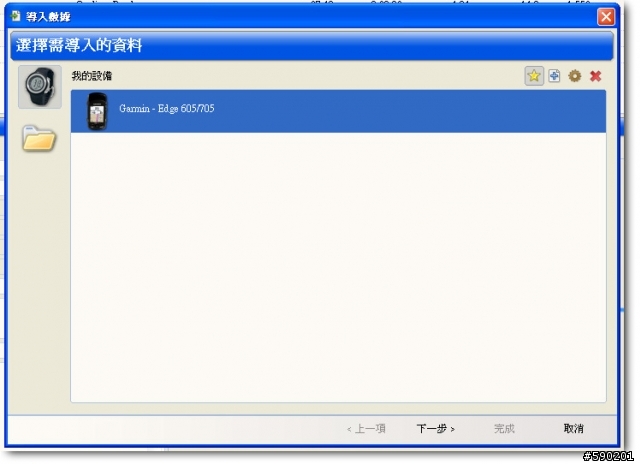The width and height of the screenshot is (640, 464).
Task: Close the import data dialog
Action: coord(606,17)
